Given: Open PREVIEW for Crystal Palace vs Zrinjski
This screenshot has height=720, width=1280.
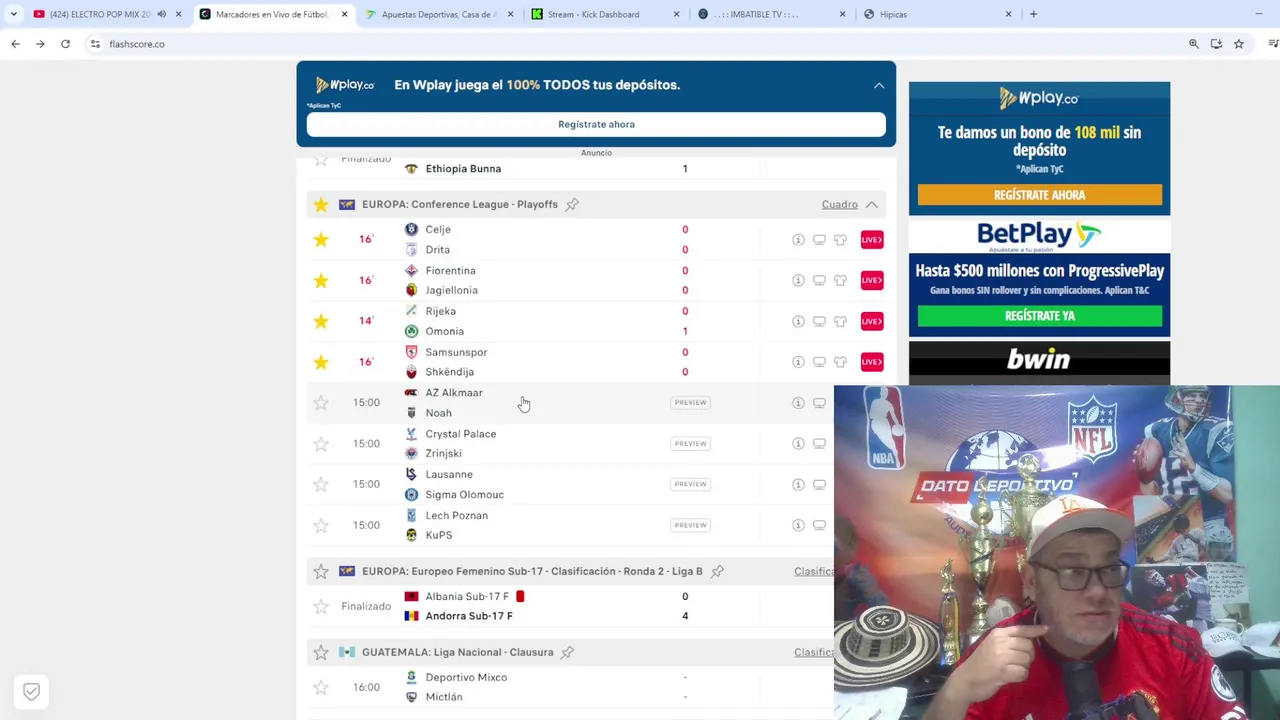Looking at the screenshot, I should tap(690, 444).
